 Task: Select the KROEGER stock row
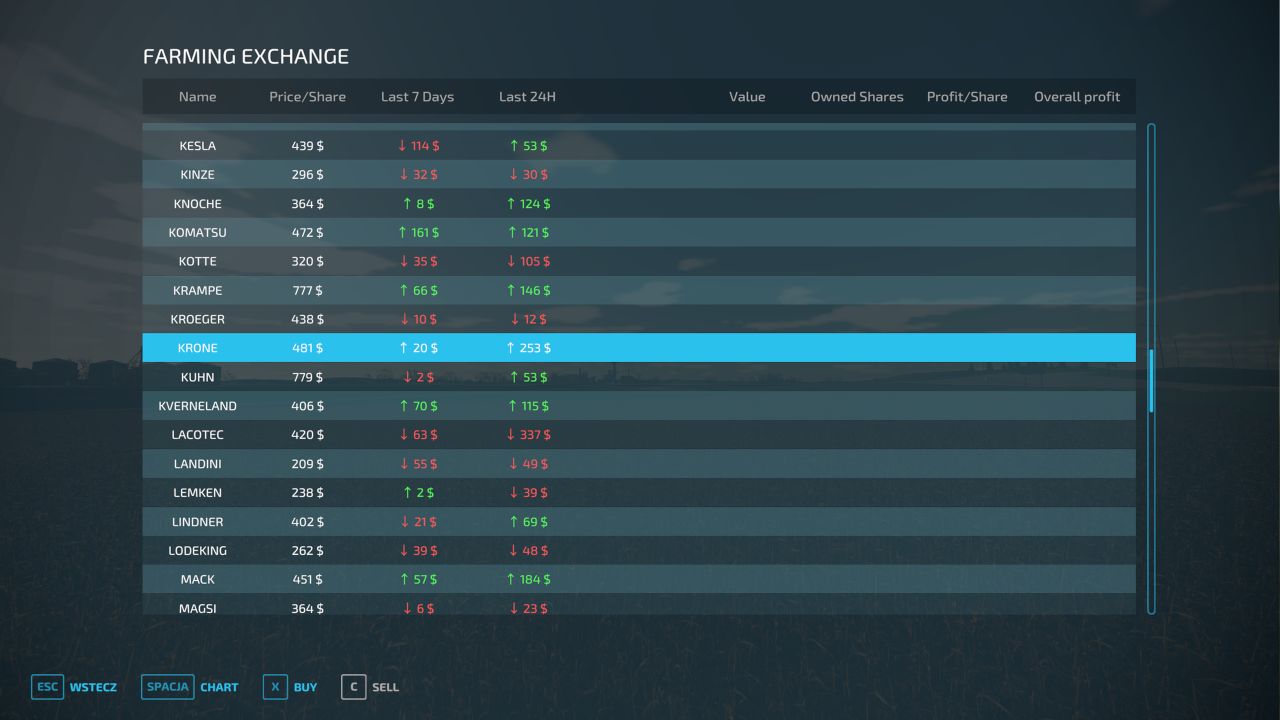point(639,320)
